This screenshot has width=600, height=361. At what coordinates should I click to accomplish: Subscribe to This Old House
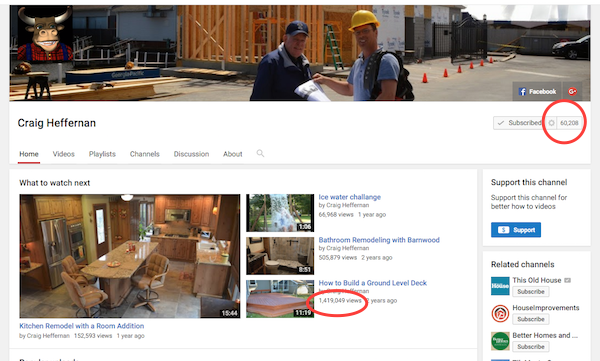[x=531, y=292]
